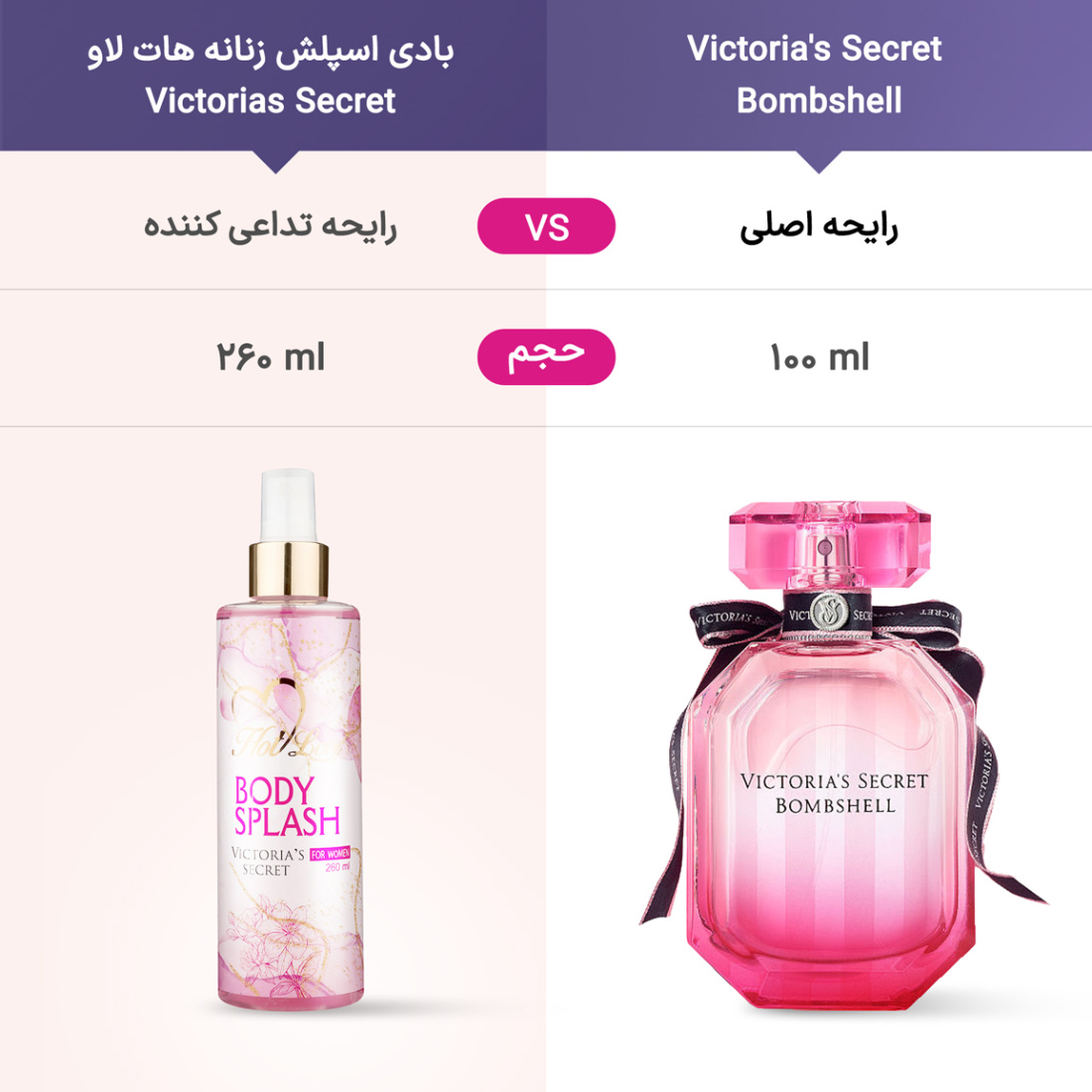Image resolution: width=1092 pixels, height=1092 pixels.
Task: Click the BODY SPLASH text on bottle
Action: point(286,806)
